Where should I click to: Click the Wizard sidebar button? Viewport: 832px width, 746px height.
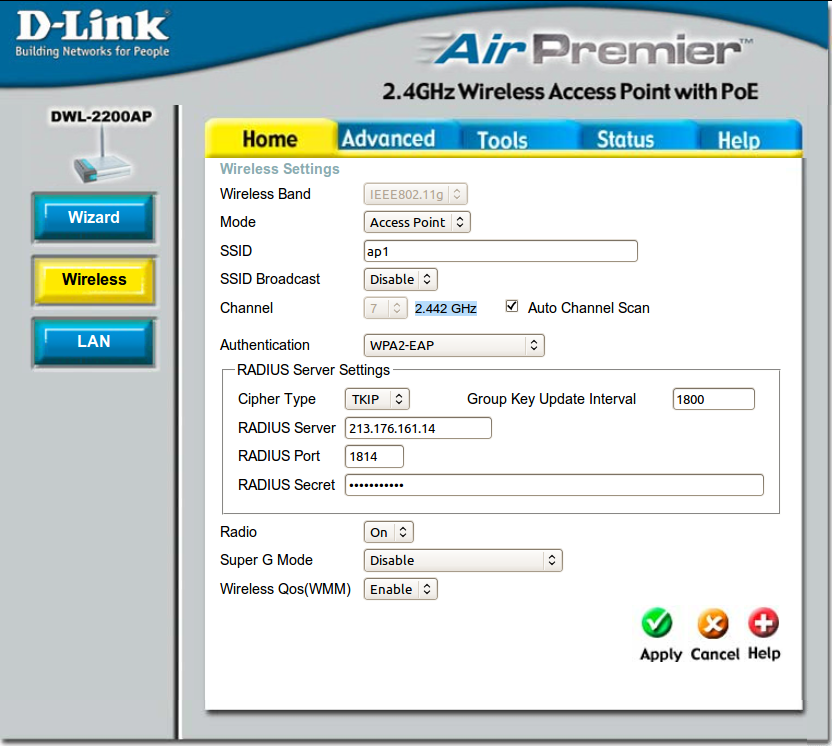pos(94,218)
